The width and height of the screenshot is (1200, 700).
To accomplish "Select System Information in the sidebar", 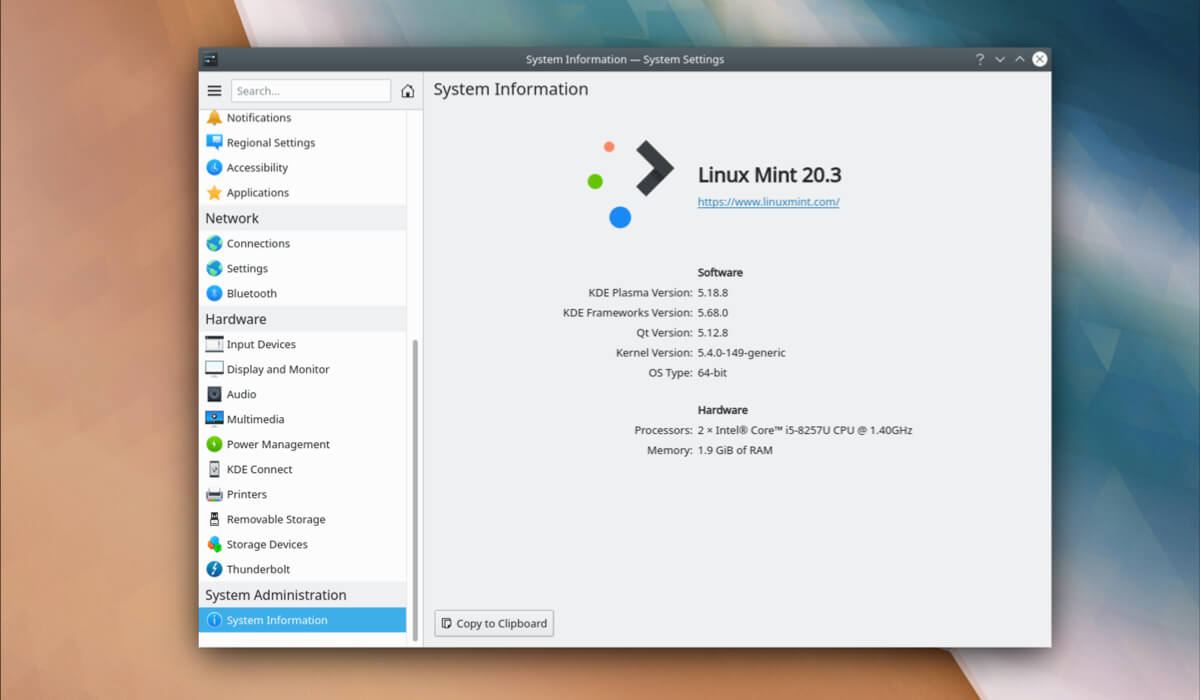I will [303, 620].
